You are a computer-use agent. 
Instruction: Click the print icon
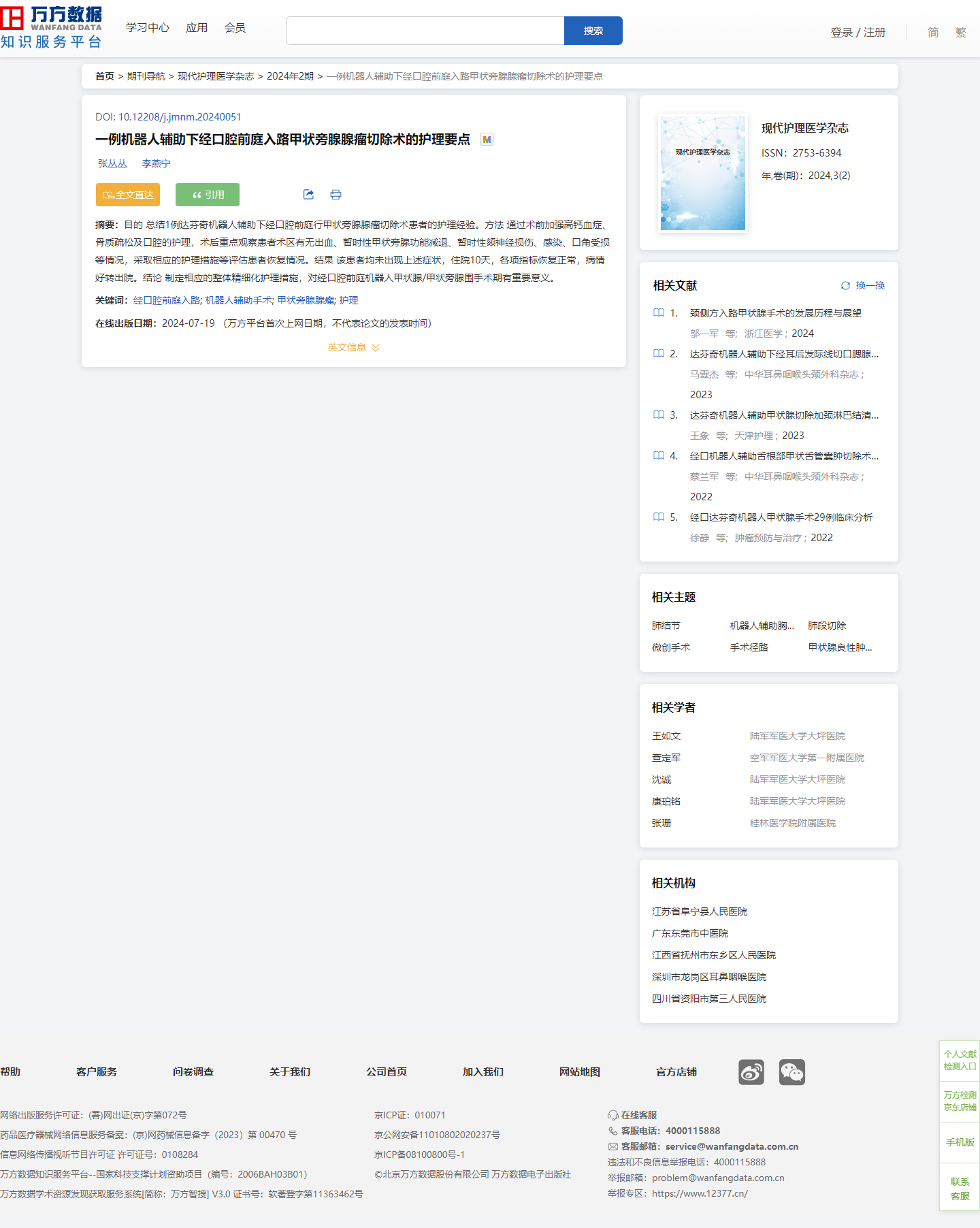click(336, 195)
